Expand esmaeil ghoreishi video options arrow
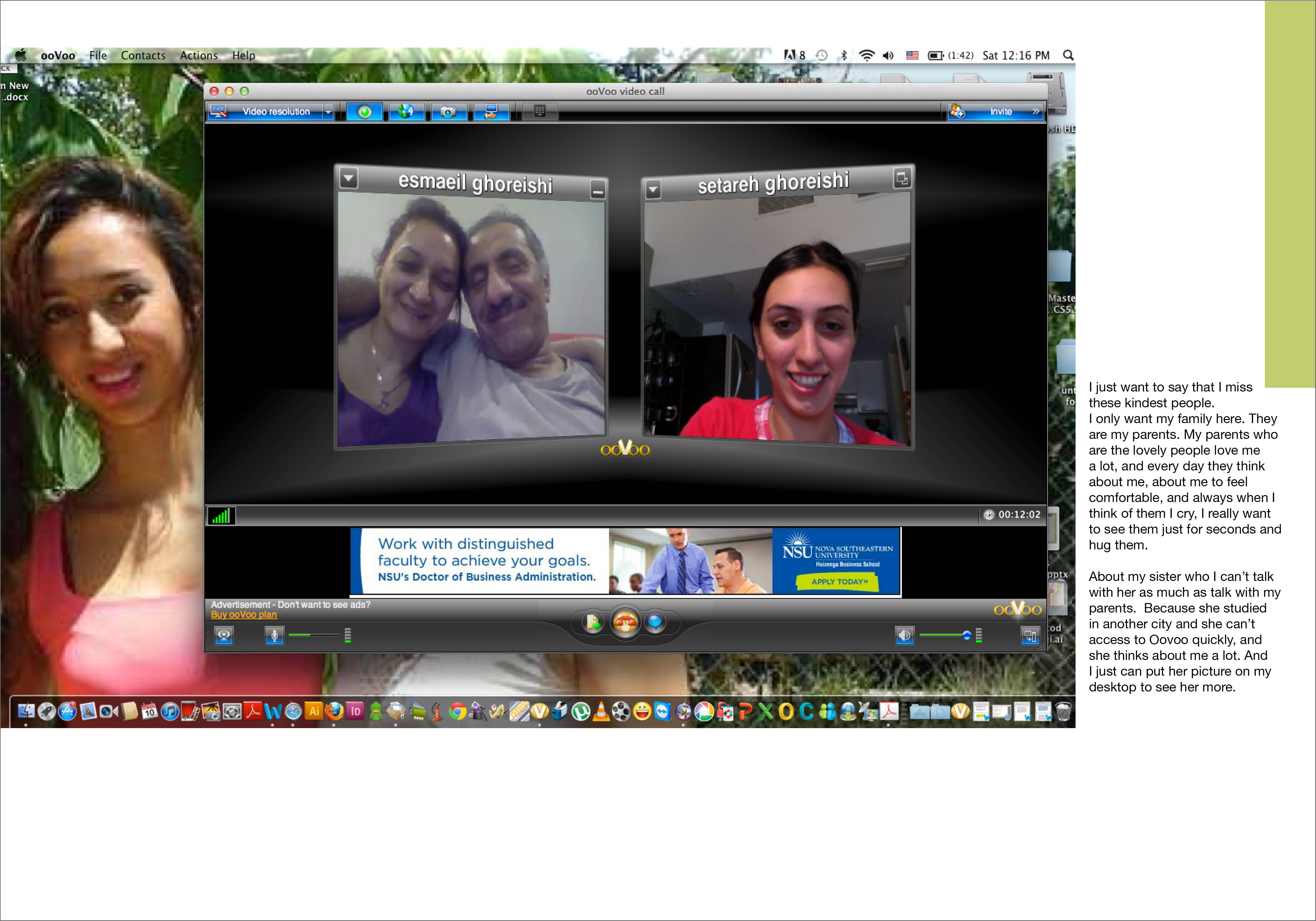Screen dimensions: 1316x921 (348, 178)
